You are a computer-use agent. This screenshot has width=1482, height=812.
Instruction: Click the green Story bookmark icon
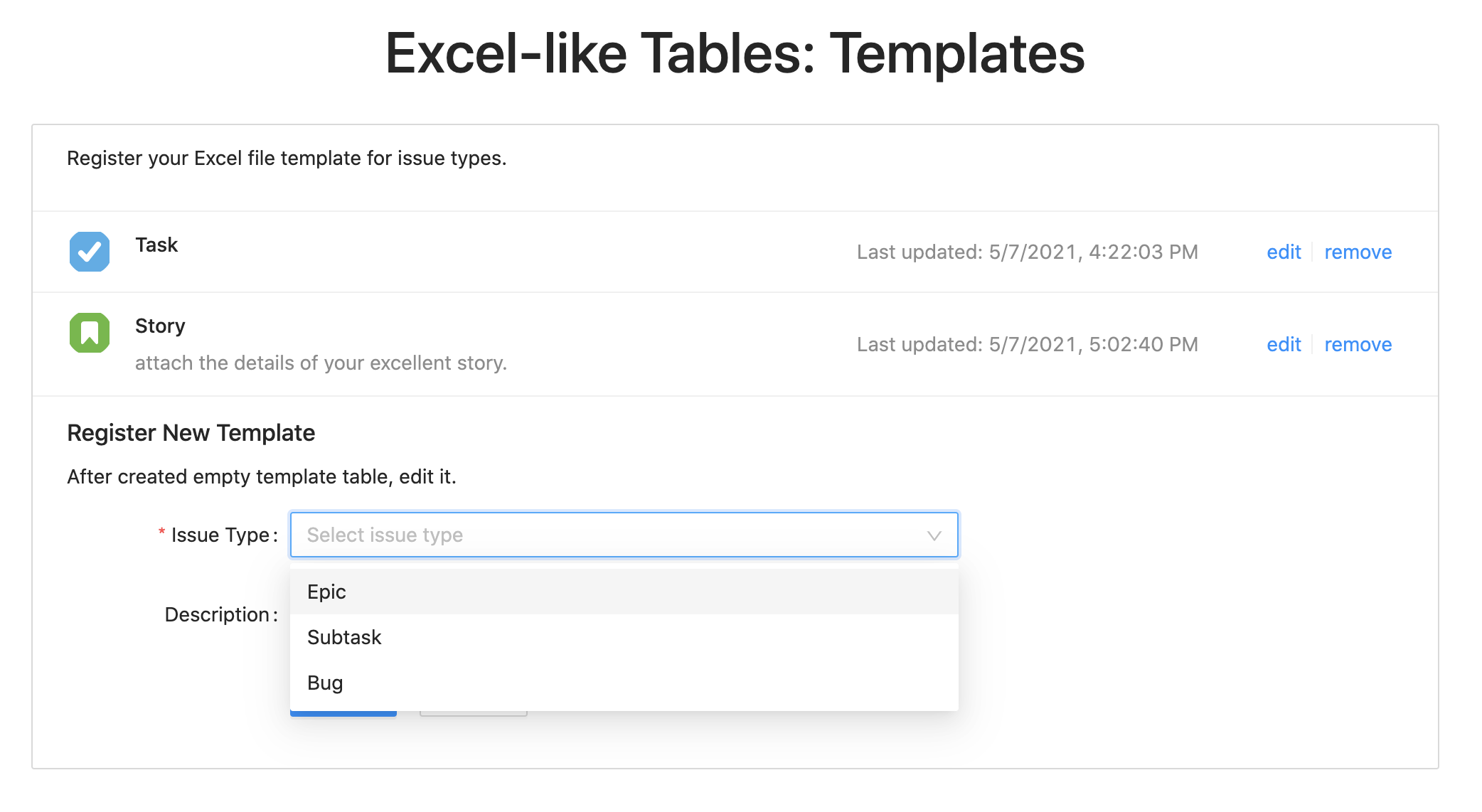[x=90, y=333]
